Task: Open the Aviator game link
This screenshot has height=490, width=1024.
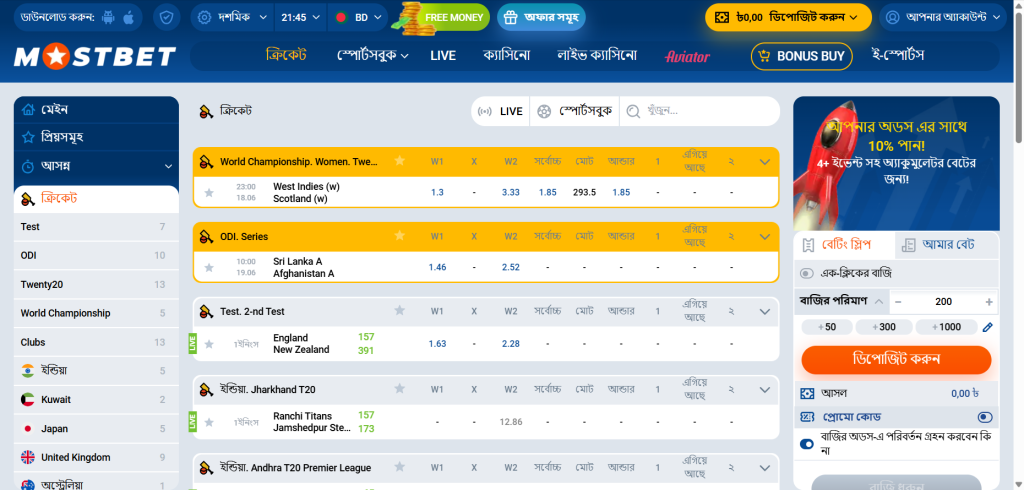Action: pyautogui.click(x=687, y=57)
